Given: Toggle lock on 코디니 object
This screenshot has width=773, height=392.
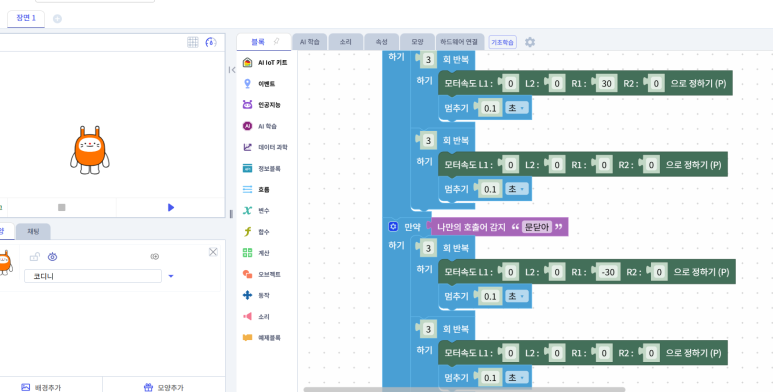Looking at the screenshot, I should pos(35,256).
